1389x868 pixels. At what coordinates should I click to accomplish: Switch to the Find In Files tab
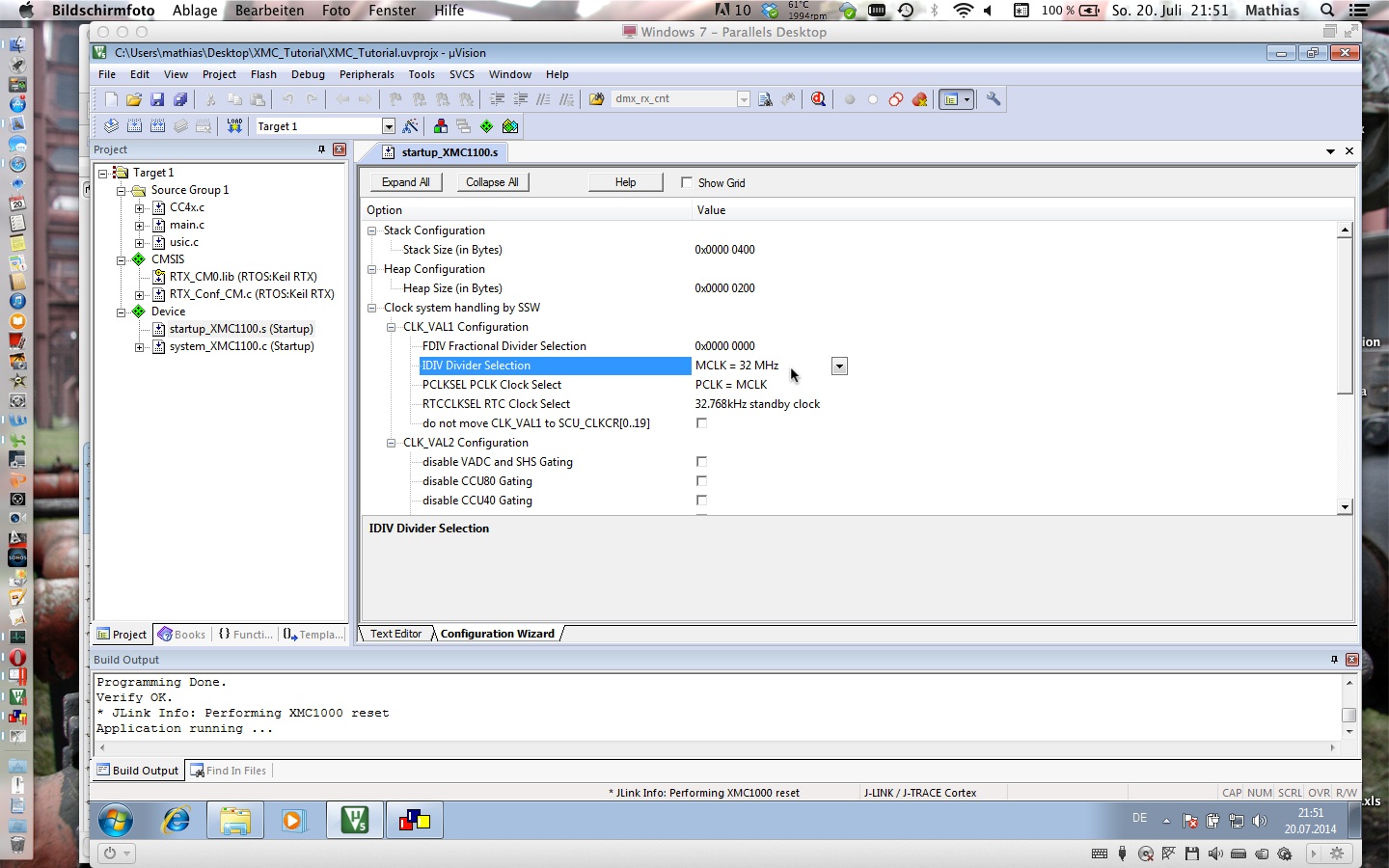click(229, 771)
